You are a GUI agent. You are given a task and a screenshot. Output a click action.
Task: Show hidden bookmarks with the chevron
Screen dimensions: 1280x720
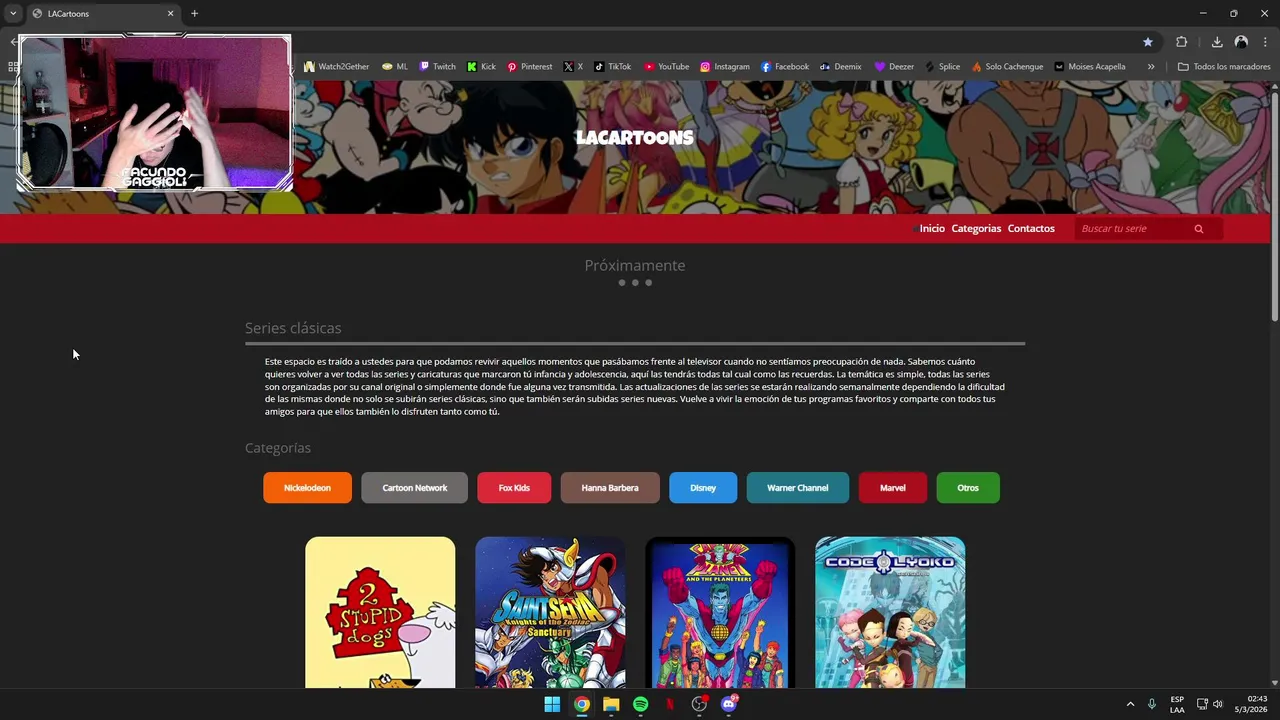coord(1151,67)
